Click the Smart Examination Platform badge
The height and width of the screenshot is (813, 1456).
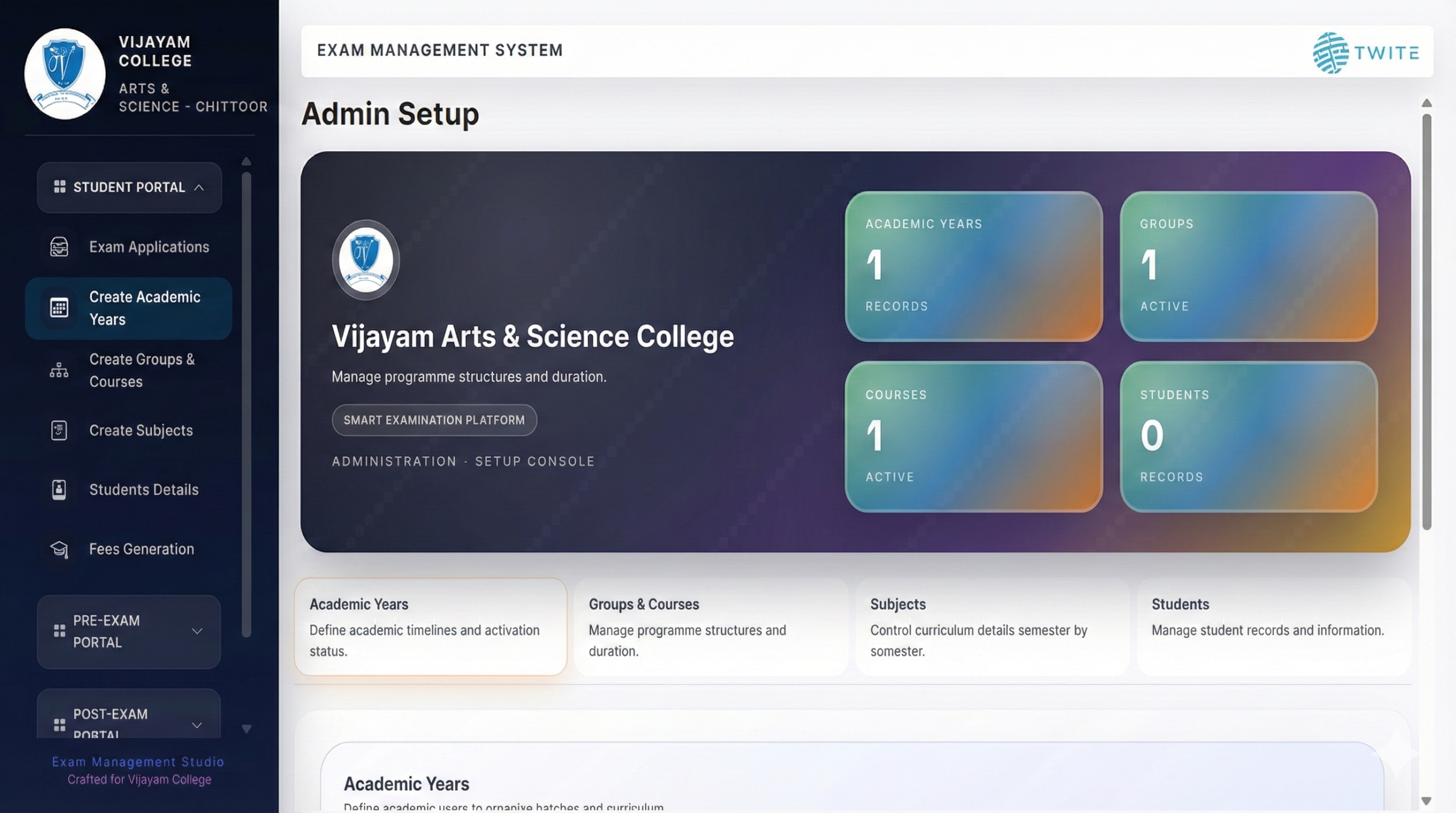(434, 420)
